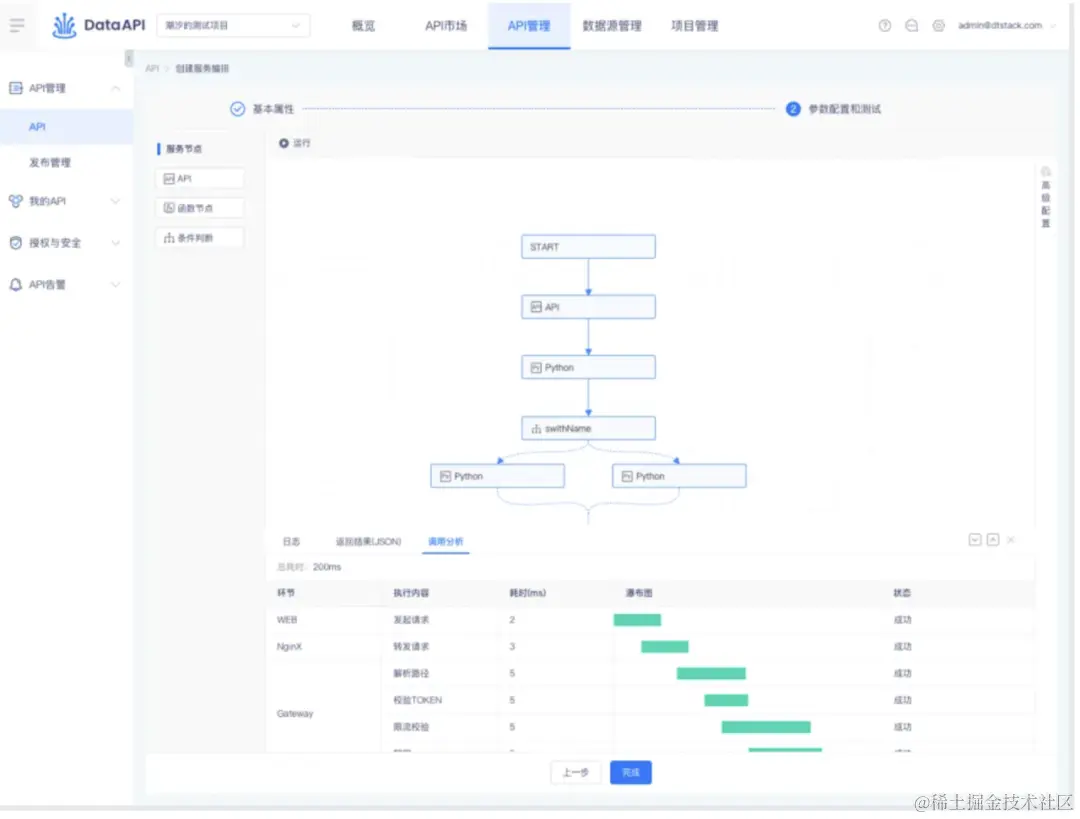Viewport: 1080px width, 819px height.
Task: Click the 参数配置和测试 step label
Action: [845, 109]
